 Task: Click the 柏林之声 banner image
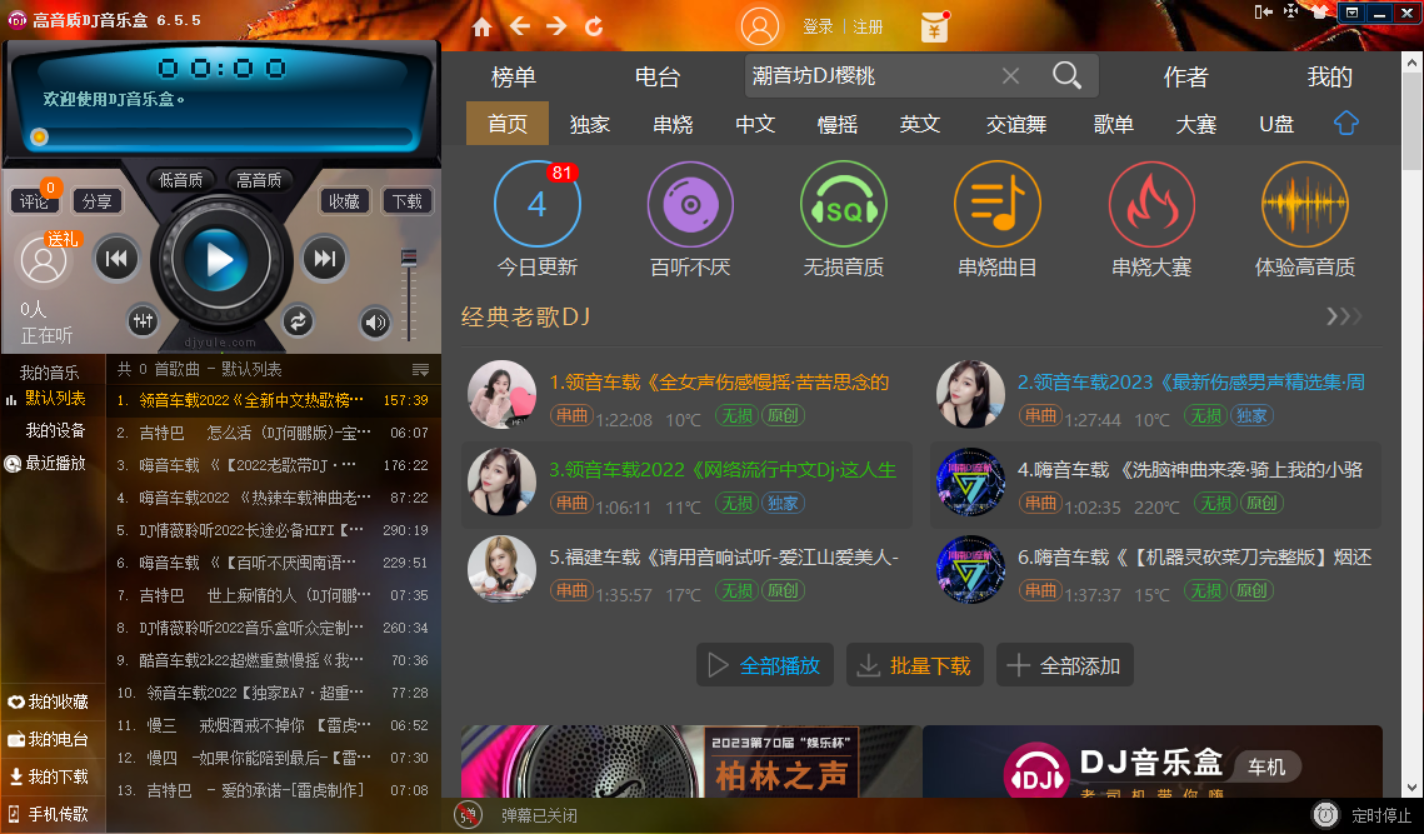pyautogui.click(x=690, y=761)
